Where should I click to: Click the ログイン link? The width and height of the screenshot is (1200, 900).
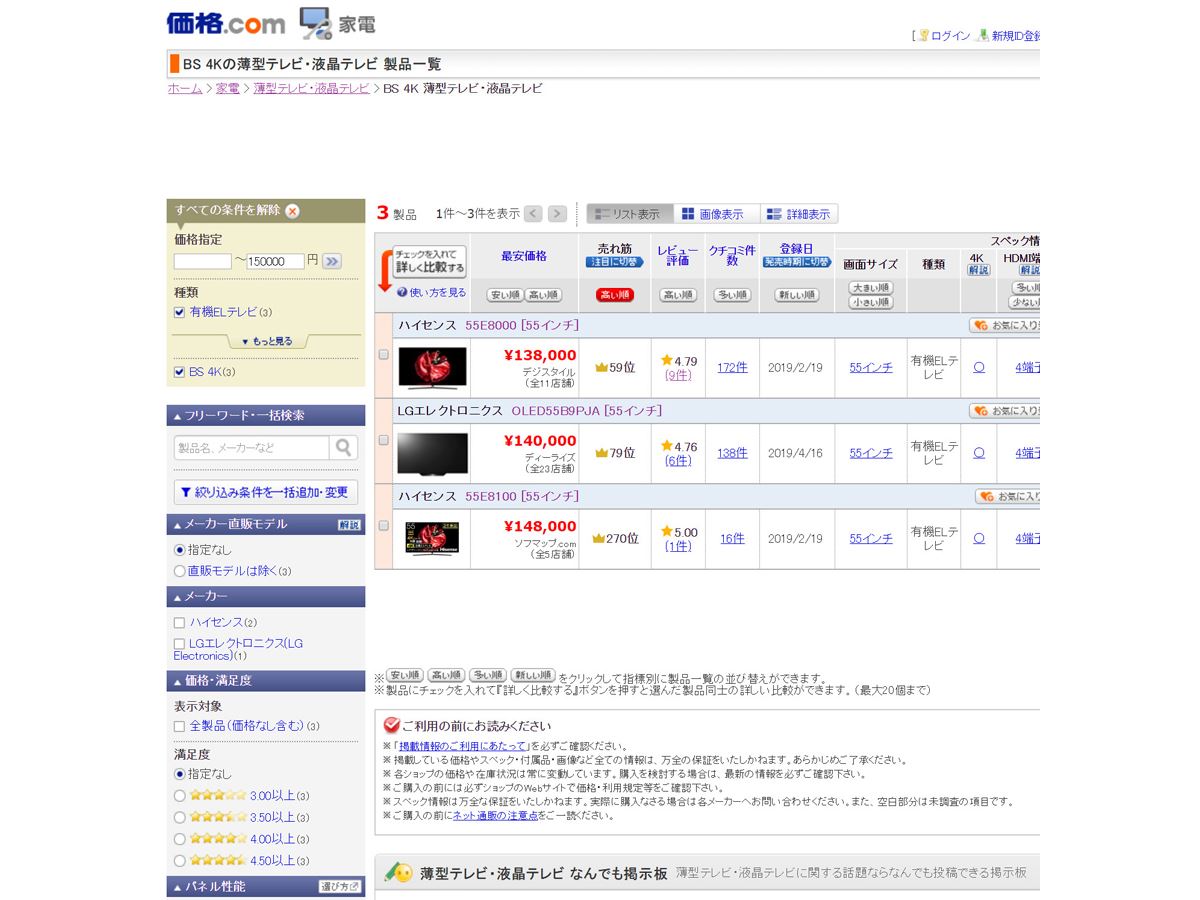(x=950, y=36)
